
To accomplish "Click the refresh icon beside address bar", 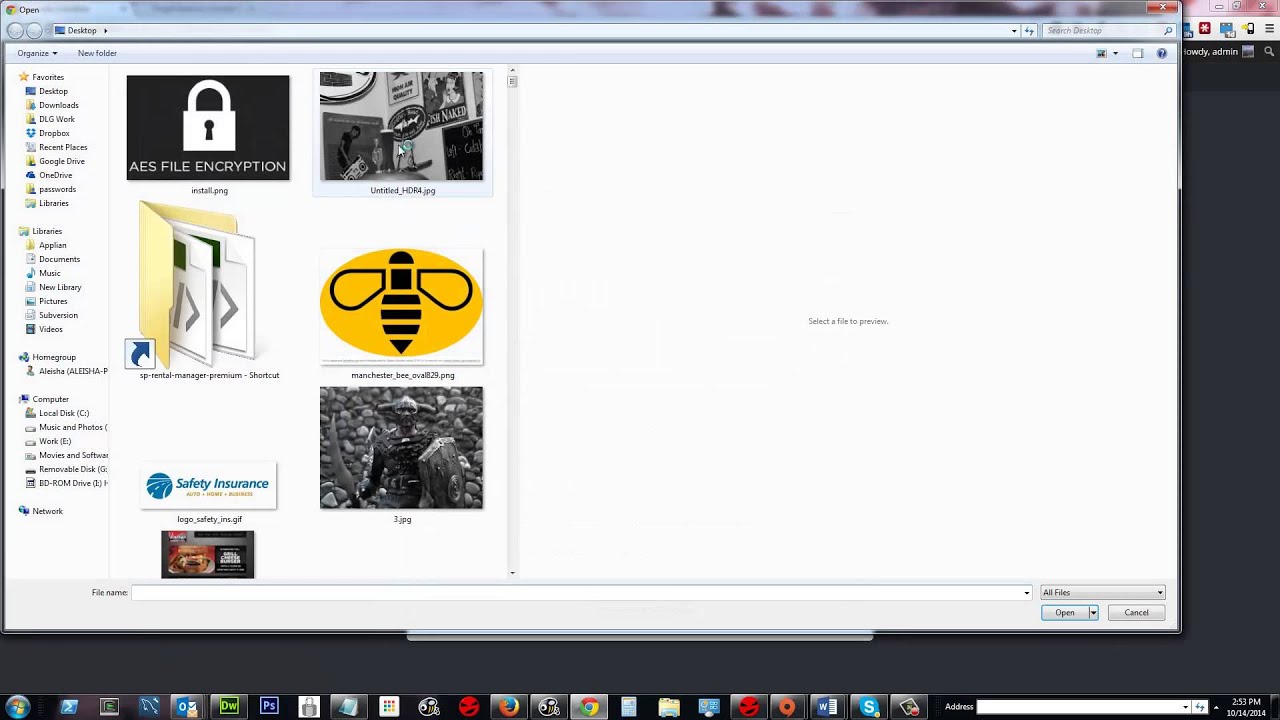I will click(1029, 31).
